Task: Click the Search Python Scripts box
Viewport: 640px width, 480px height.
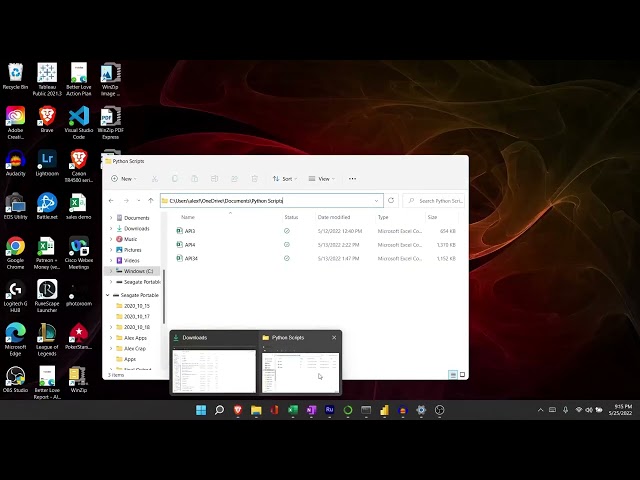Action: coord(434,201)
